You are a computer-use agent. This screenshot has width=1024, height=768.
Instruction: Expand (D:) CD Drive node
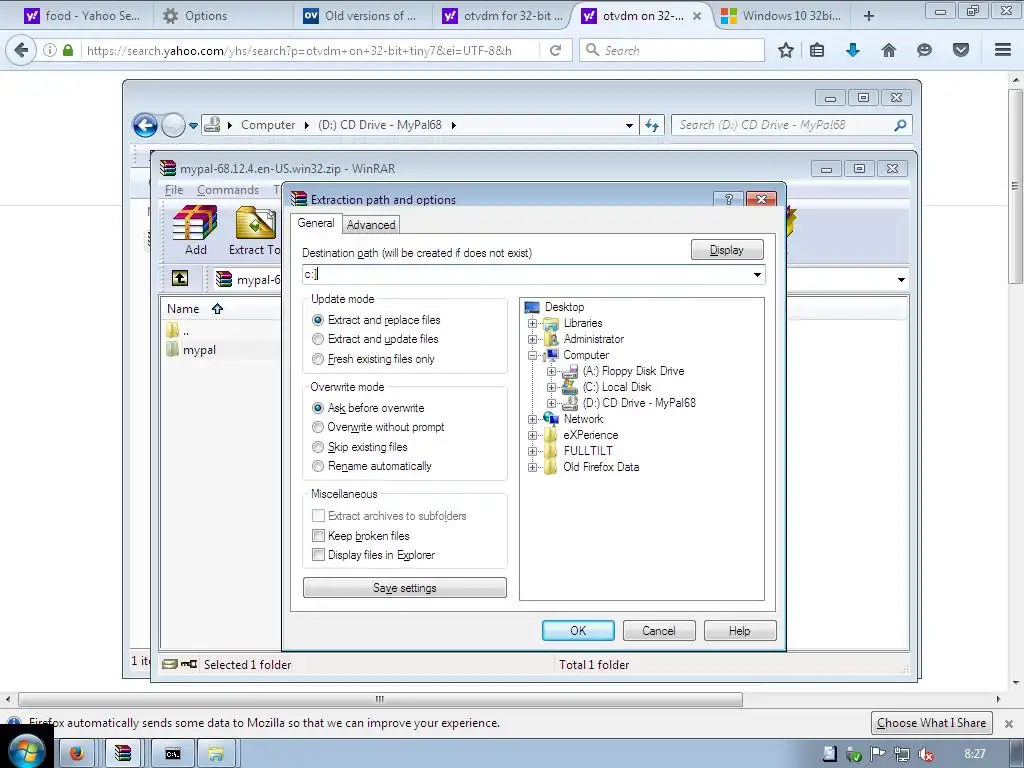point(551,403)
